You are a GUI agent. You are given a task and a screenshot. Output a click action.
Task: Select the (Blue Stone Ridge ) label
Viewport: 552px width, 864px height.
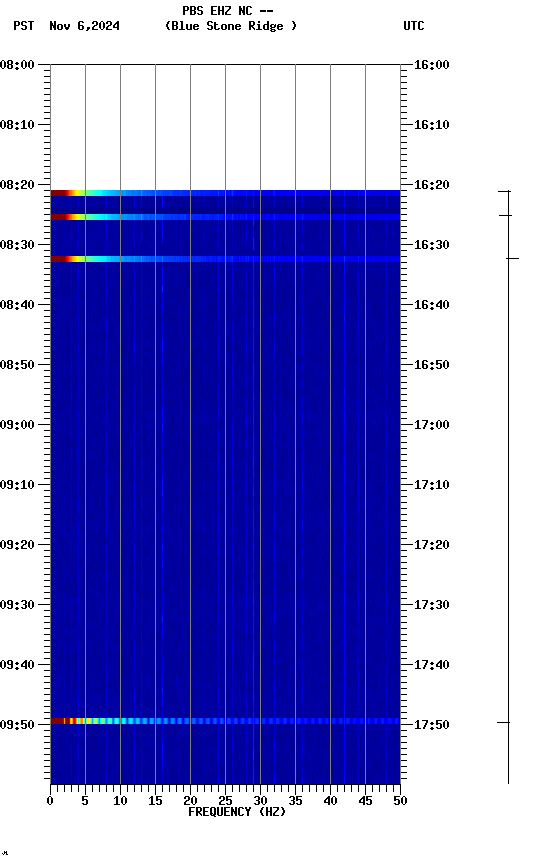click(231, 26)
